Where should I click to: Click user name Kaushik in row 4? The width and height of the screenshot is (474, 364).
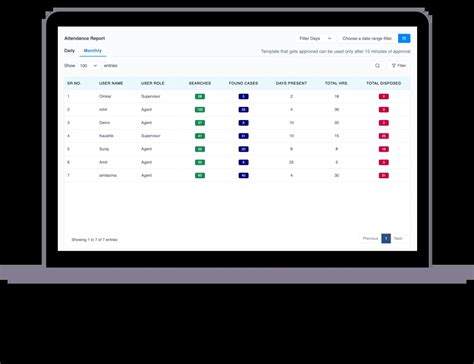(x=106, y=136)
